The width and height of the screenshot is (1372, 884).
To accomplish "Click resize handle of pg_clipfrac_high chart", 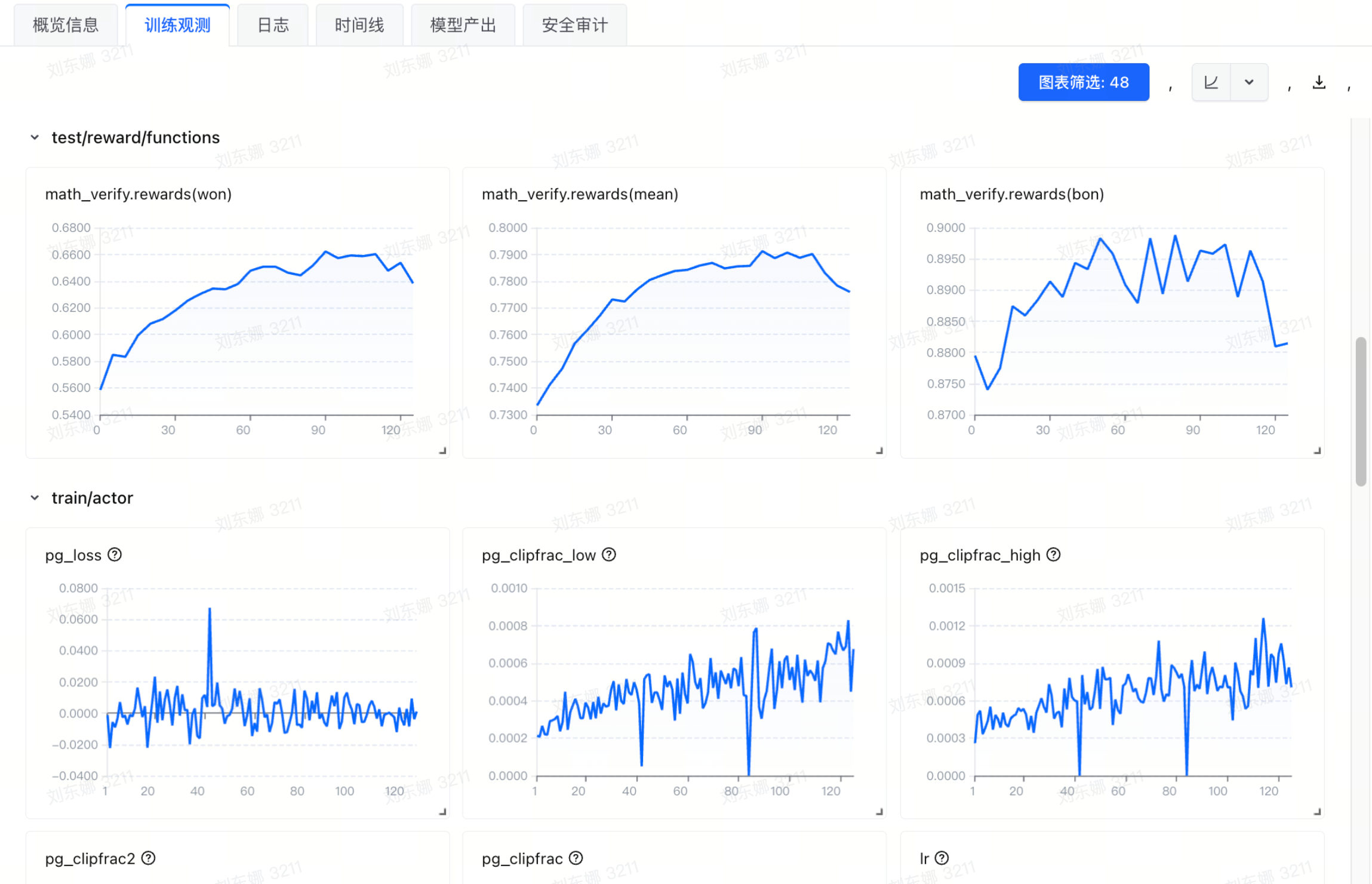I will click(x=1317, y=812).
